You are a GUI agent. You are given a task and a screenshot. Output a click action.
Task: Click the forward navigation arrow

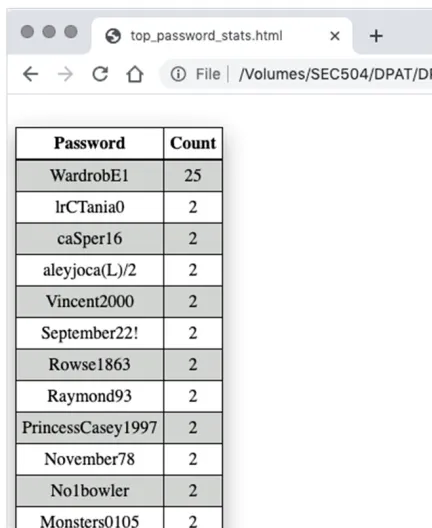[65, 74]
